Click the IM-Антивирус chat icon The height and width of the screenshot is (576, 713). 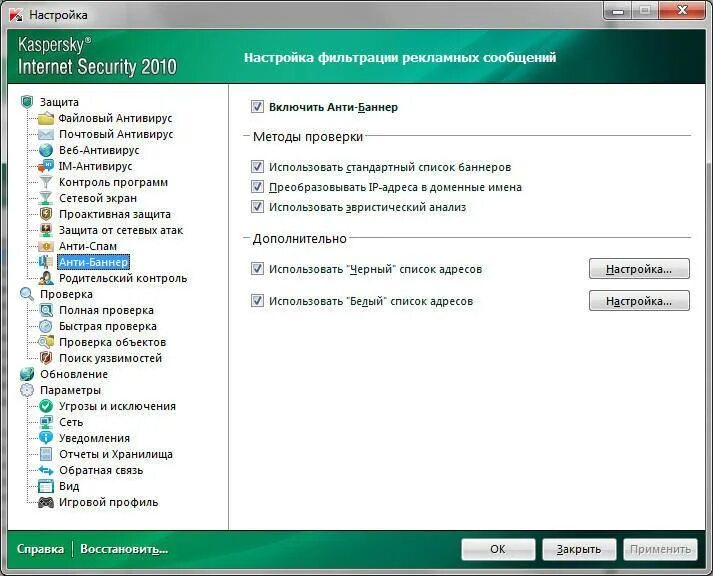coord(45,166)
